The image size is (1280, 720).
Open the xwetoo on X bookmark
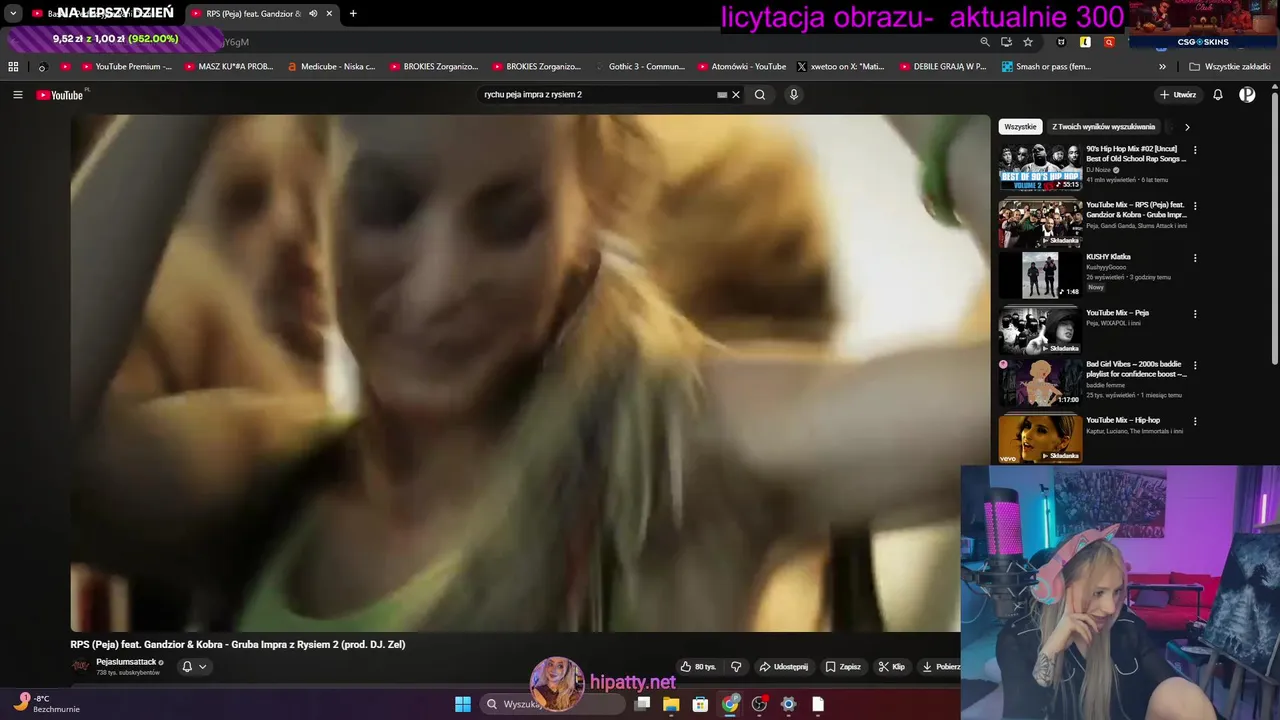tap(841, 67)
